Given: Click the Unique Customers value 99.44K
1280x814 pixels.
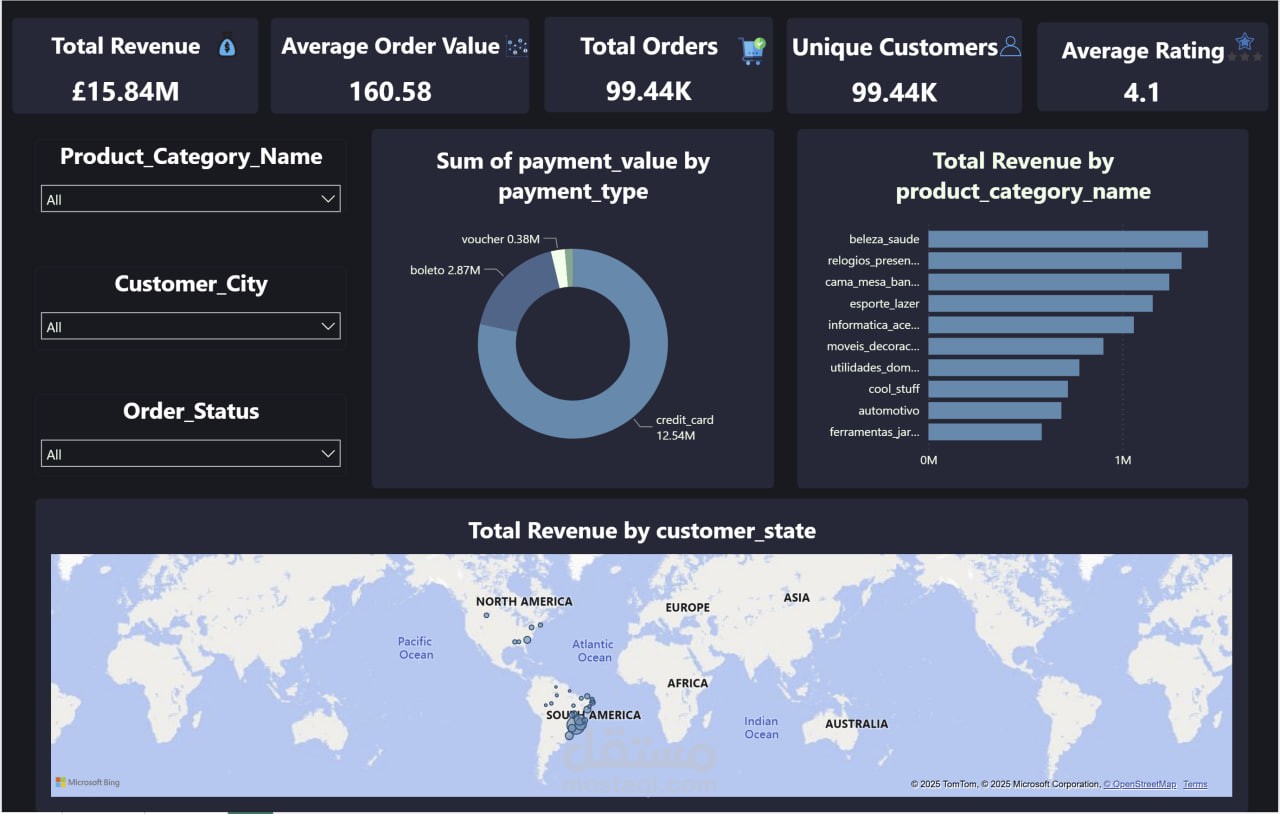Looking at the screenshot, I should pos(895,93).
